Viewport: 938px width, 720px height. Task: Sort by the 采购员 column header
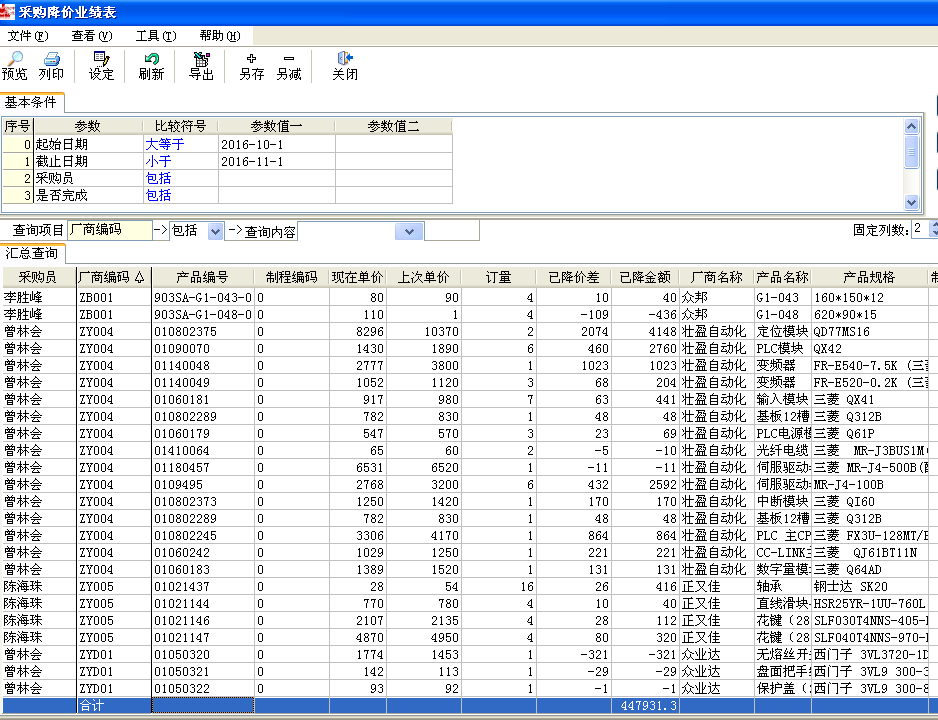(x=38, y=277)
